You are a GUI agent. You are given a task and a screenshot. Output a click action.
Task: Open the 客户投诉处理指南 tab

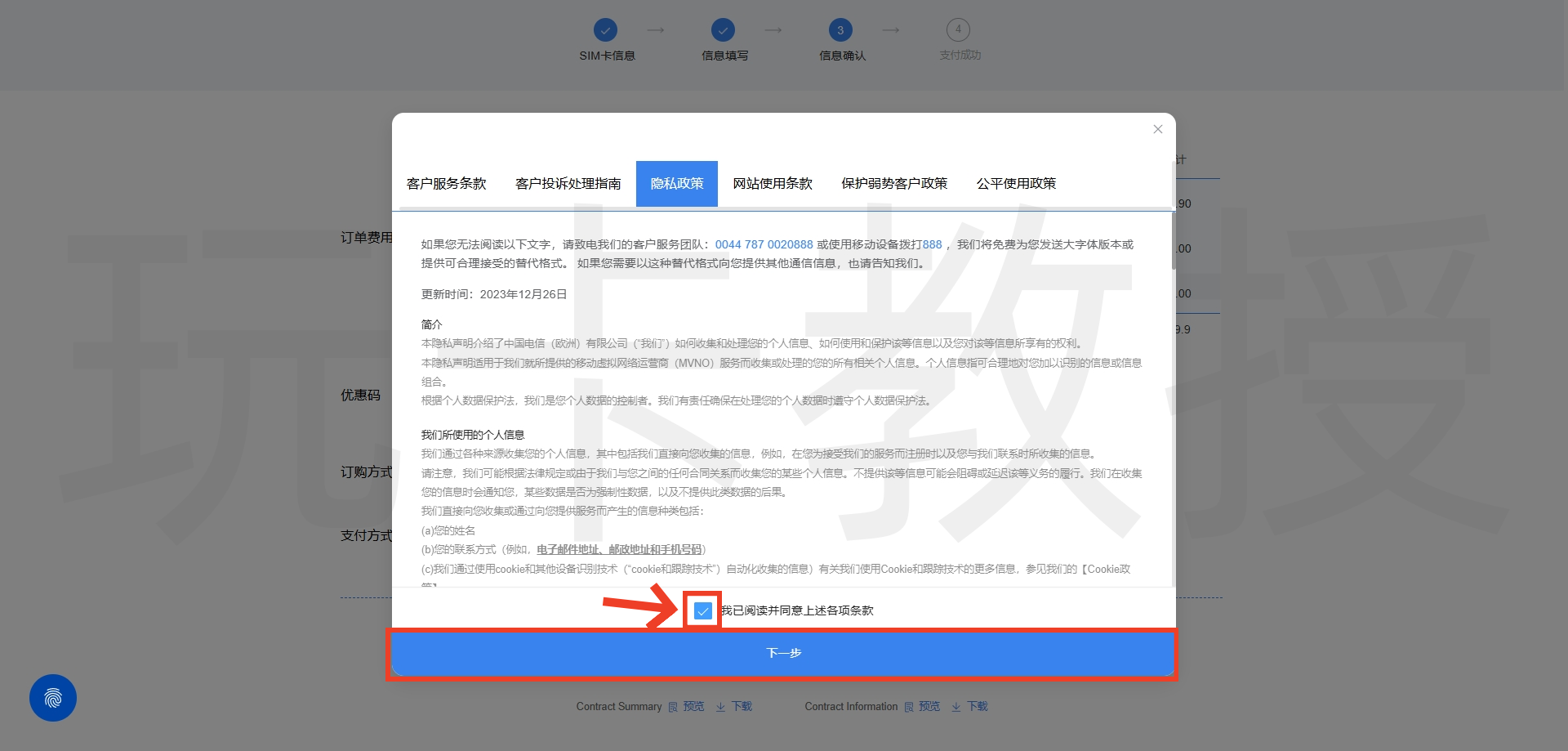[x=568, y=184]
